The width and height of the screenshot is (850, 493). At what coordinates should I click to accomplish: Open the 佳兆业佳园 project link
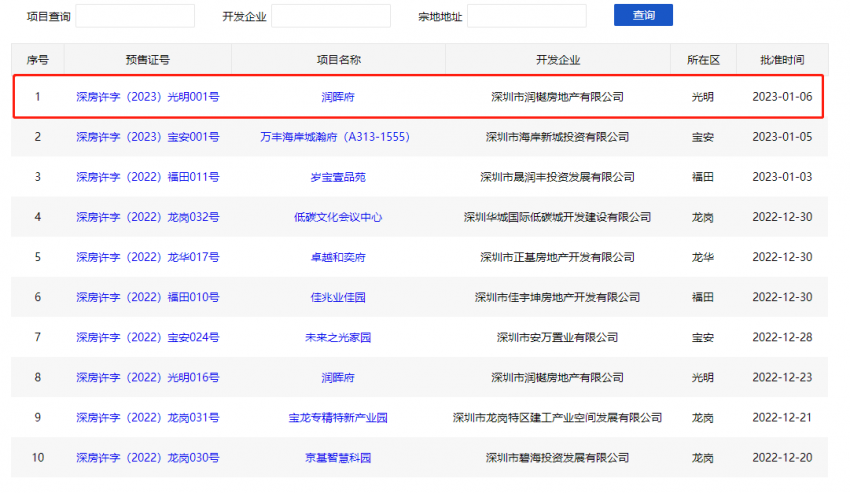338,298
